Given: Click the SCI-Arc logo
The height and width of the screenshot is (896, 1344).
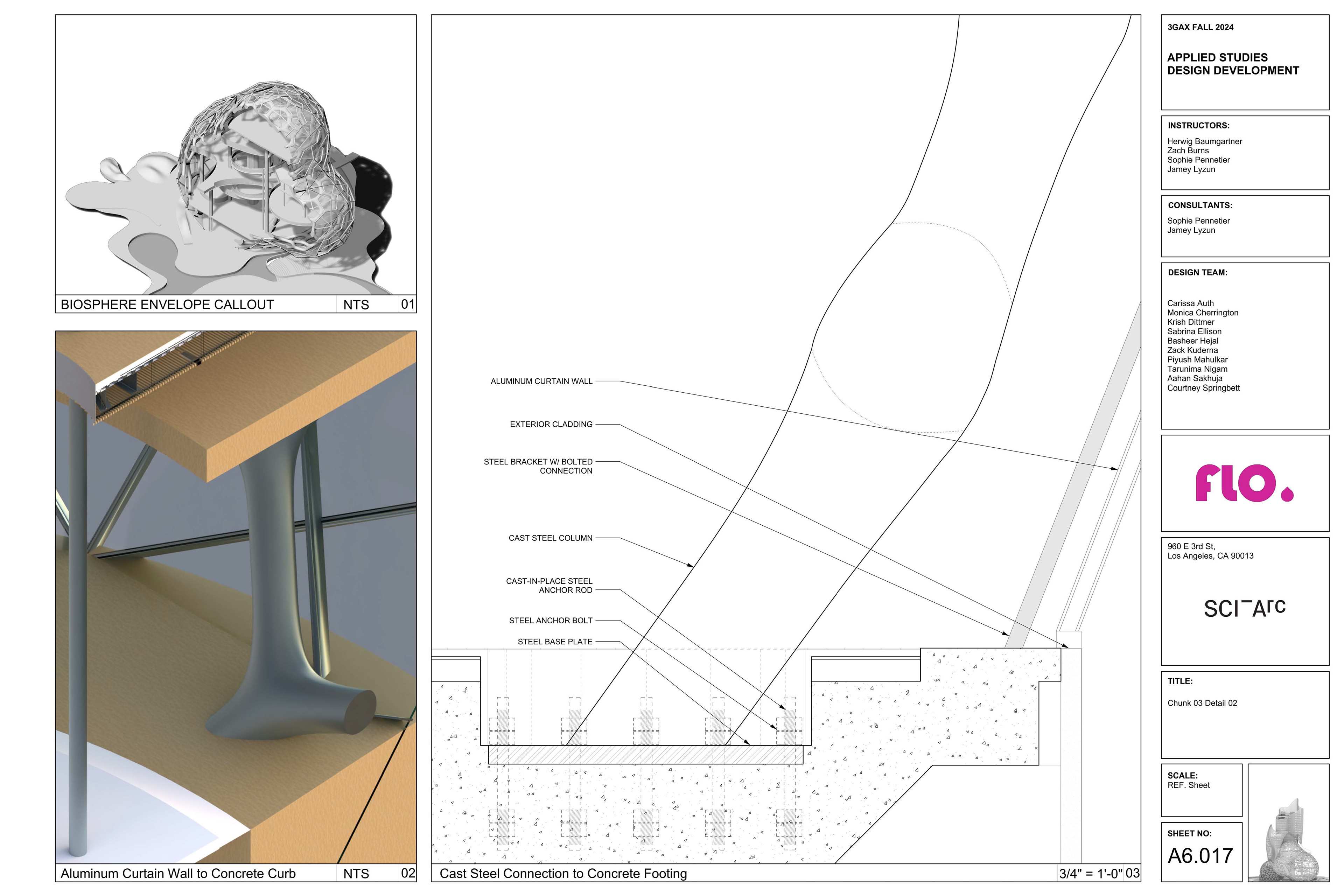Looking at the screenshot, I should click(x=1244, y=609).
